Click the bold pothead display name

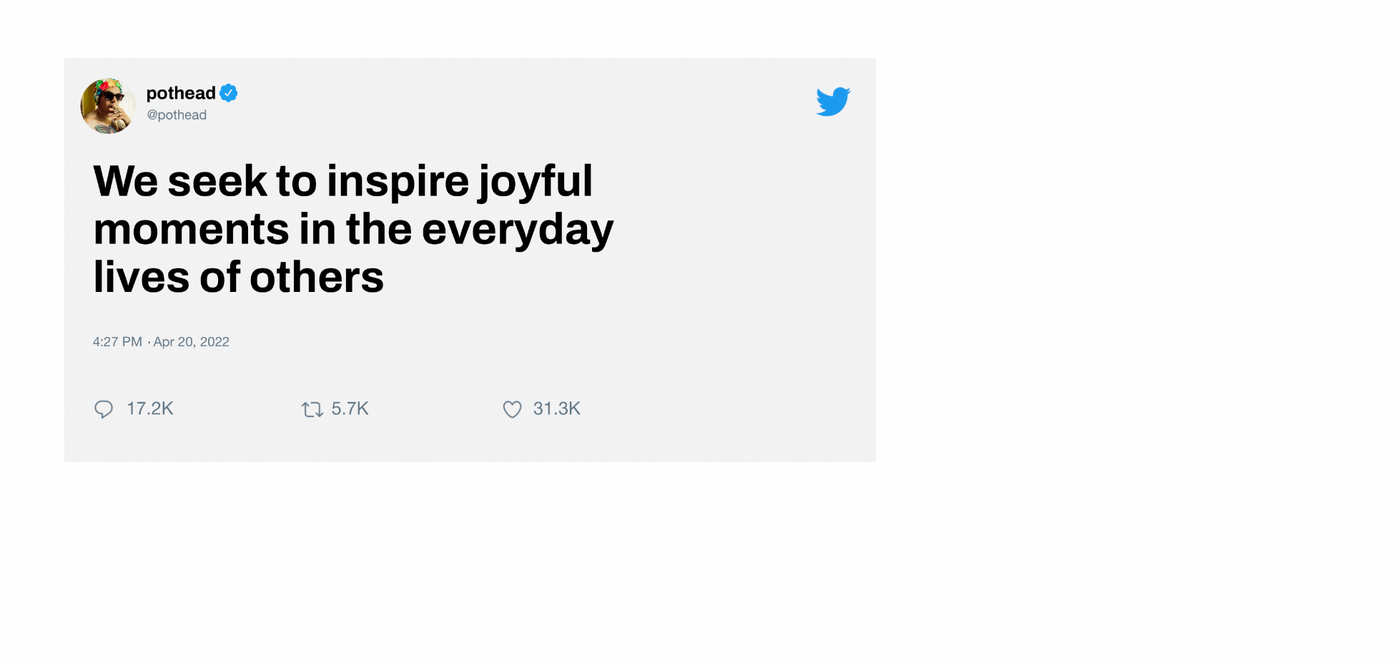tap(181, 93)
